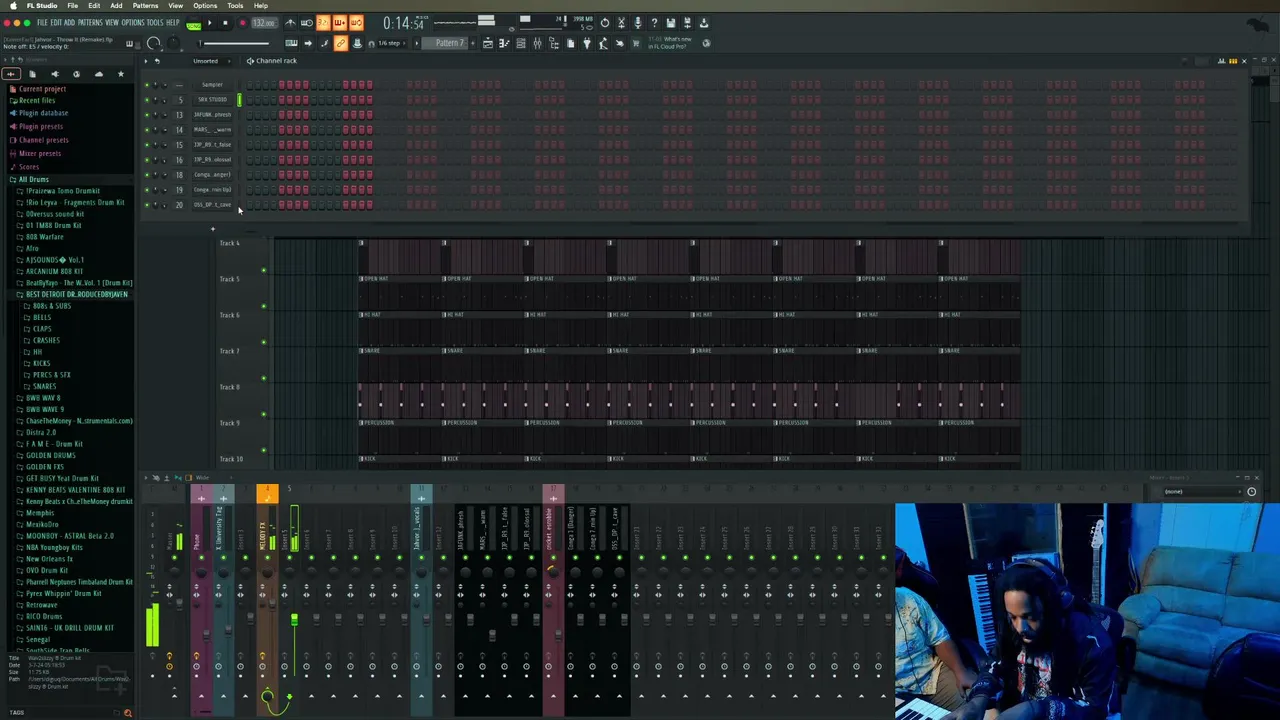Open the Channel rack view icon

tap(520, 43)
